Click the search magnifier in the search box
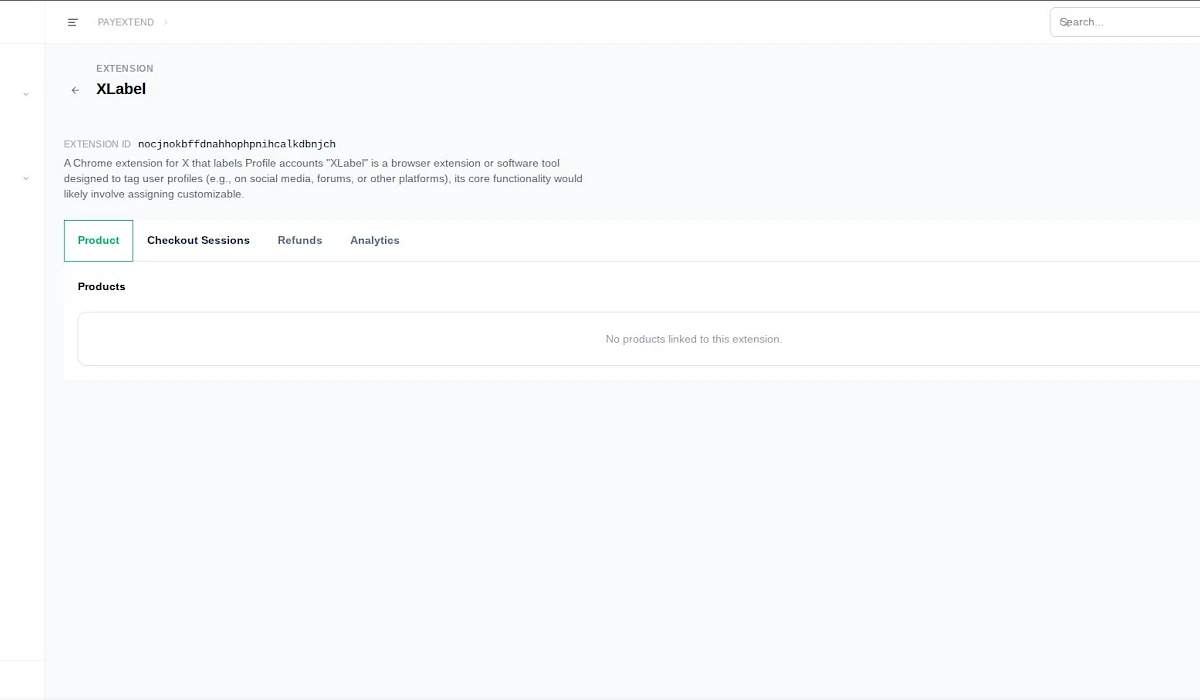The height and width of the screenshot is (700, 1200). click(x=1063, y=21)
